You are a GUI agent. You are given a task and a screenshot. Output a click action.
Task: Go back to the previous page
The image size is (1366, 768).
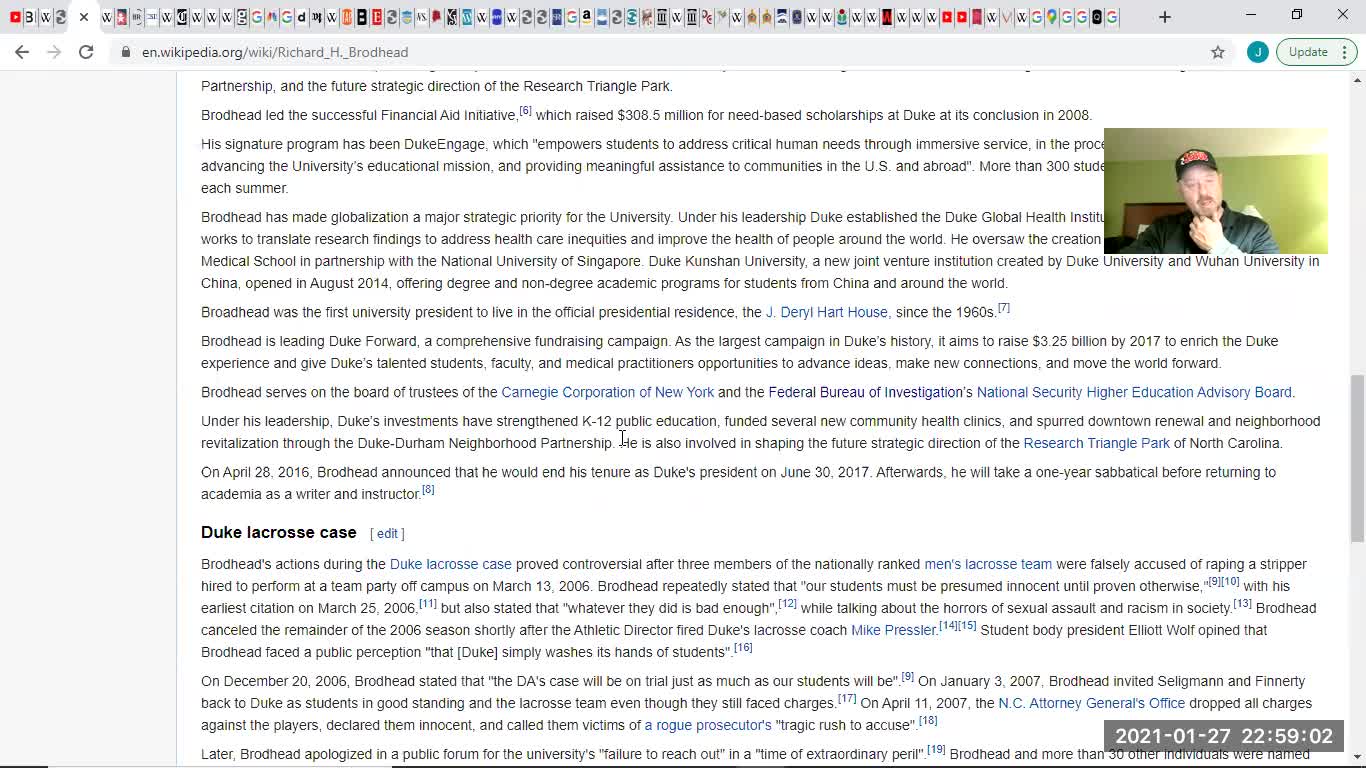22,52
